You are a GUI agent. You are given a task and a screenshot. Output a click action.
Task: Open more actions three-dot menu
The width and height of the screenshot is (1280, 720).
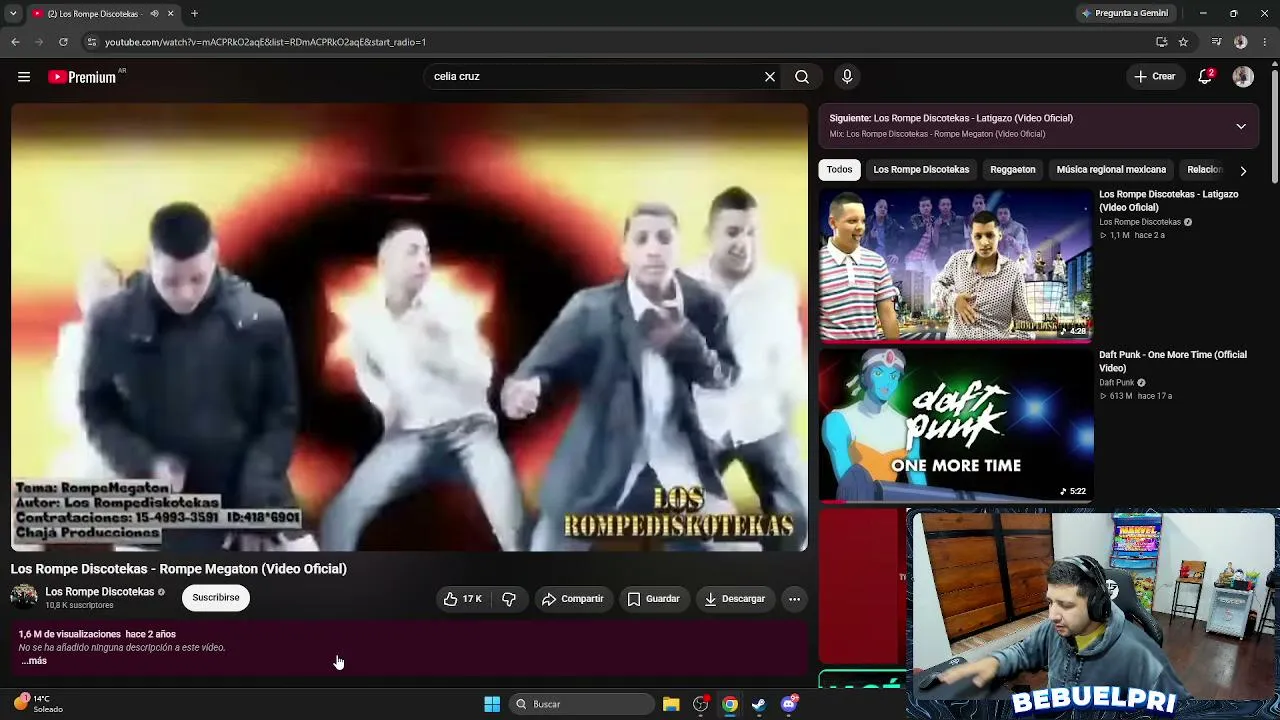tap(794, 599)
